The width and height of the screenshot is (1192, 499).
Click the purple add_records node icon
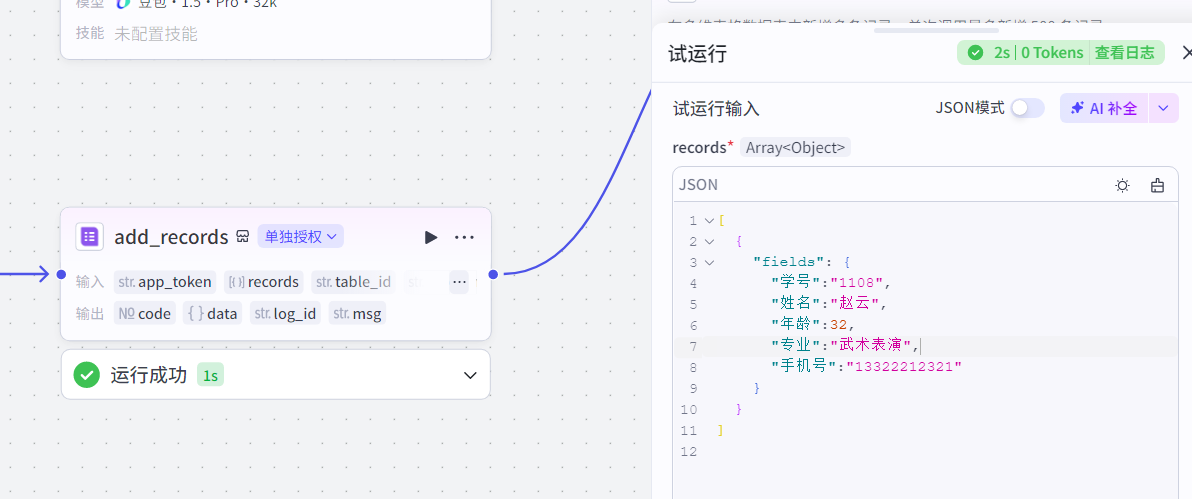(90, 237)
